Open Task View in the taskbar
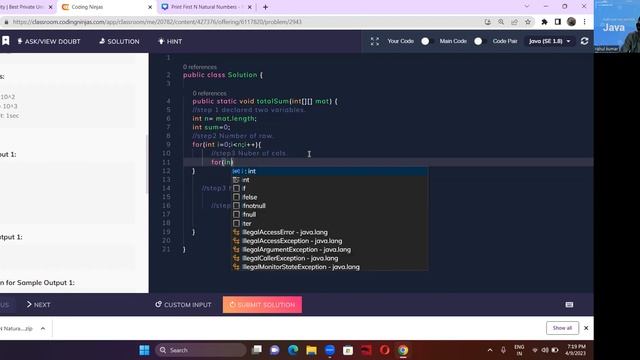 click(x=257, y=350)
